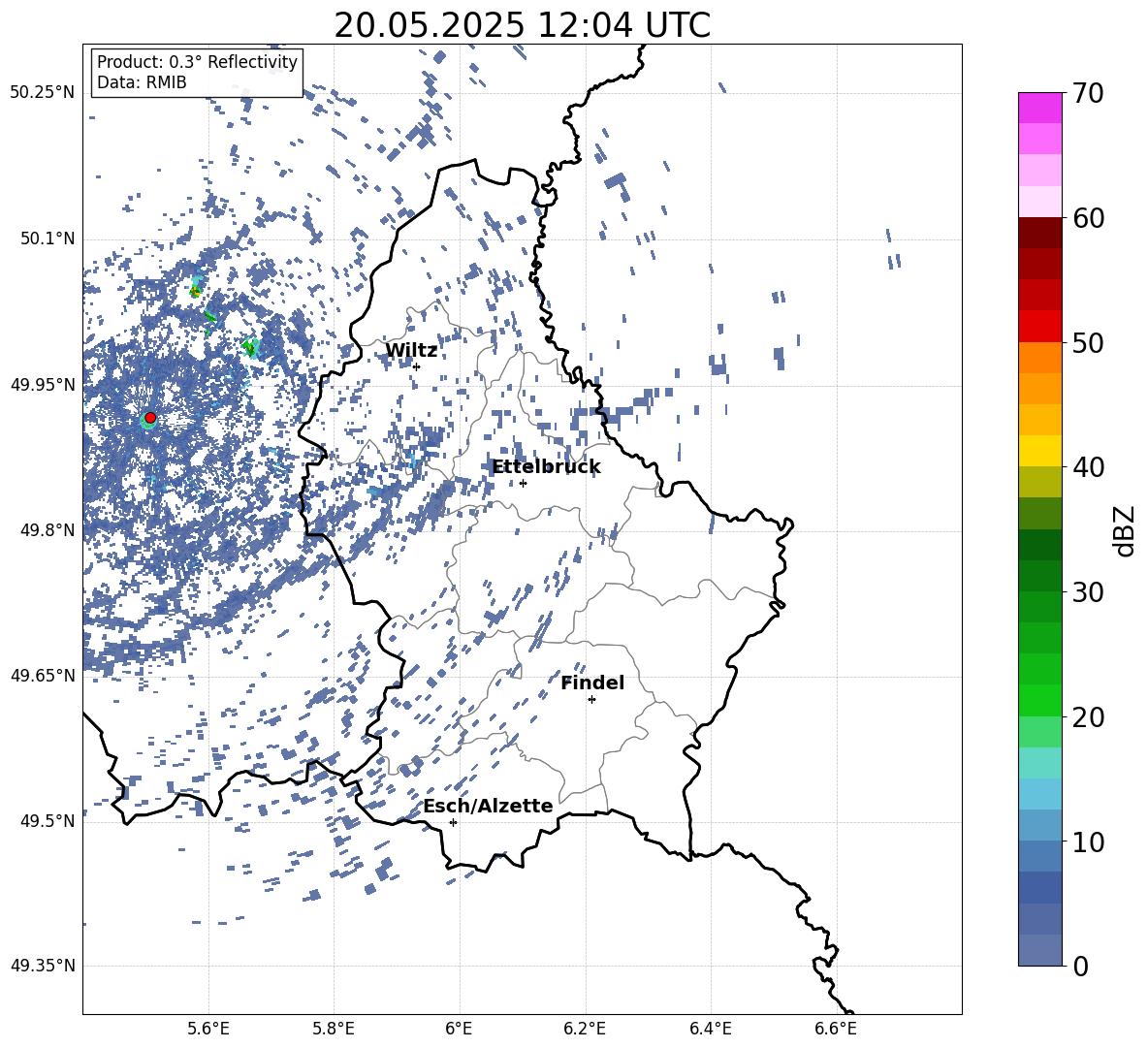This screenshot has width=1148, height=1048.
Task: Click the dBZ colorbar axis label
Action: pos(1124,530)
